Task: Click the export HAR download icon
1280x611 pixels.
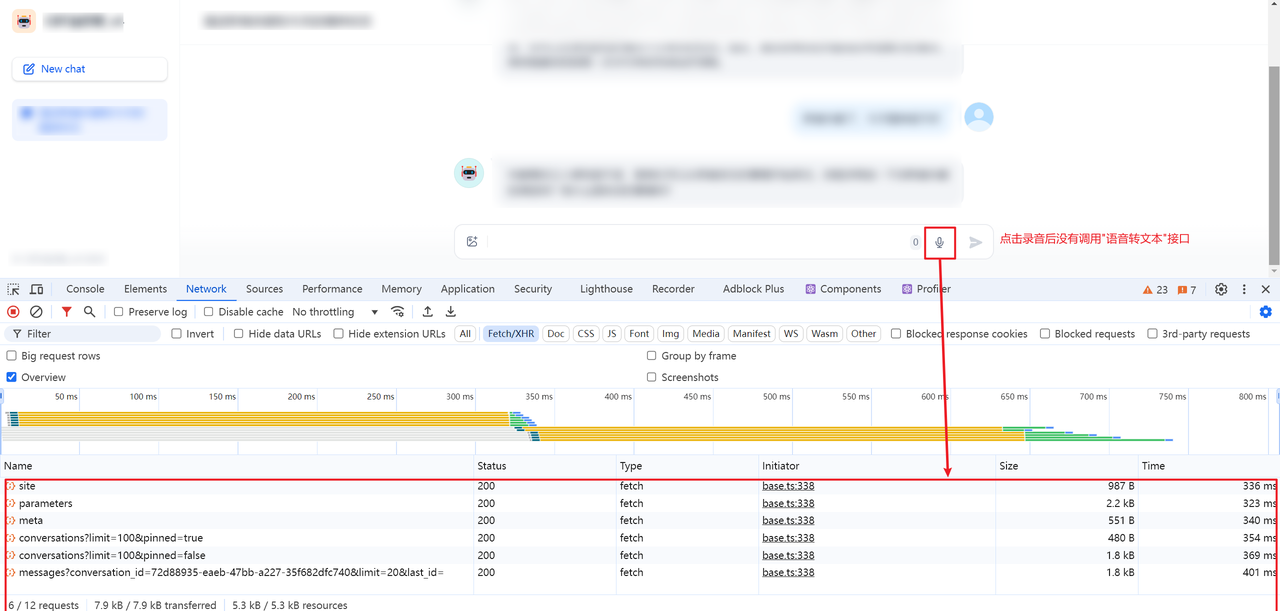Action: (x=450, y=312)
